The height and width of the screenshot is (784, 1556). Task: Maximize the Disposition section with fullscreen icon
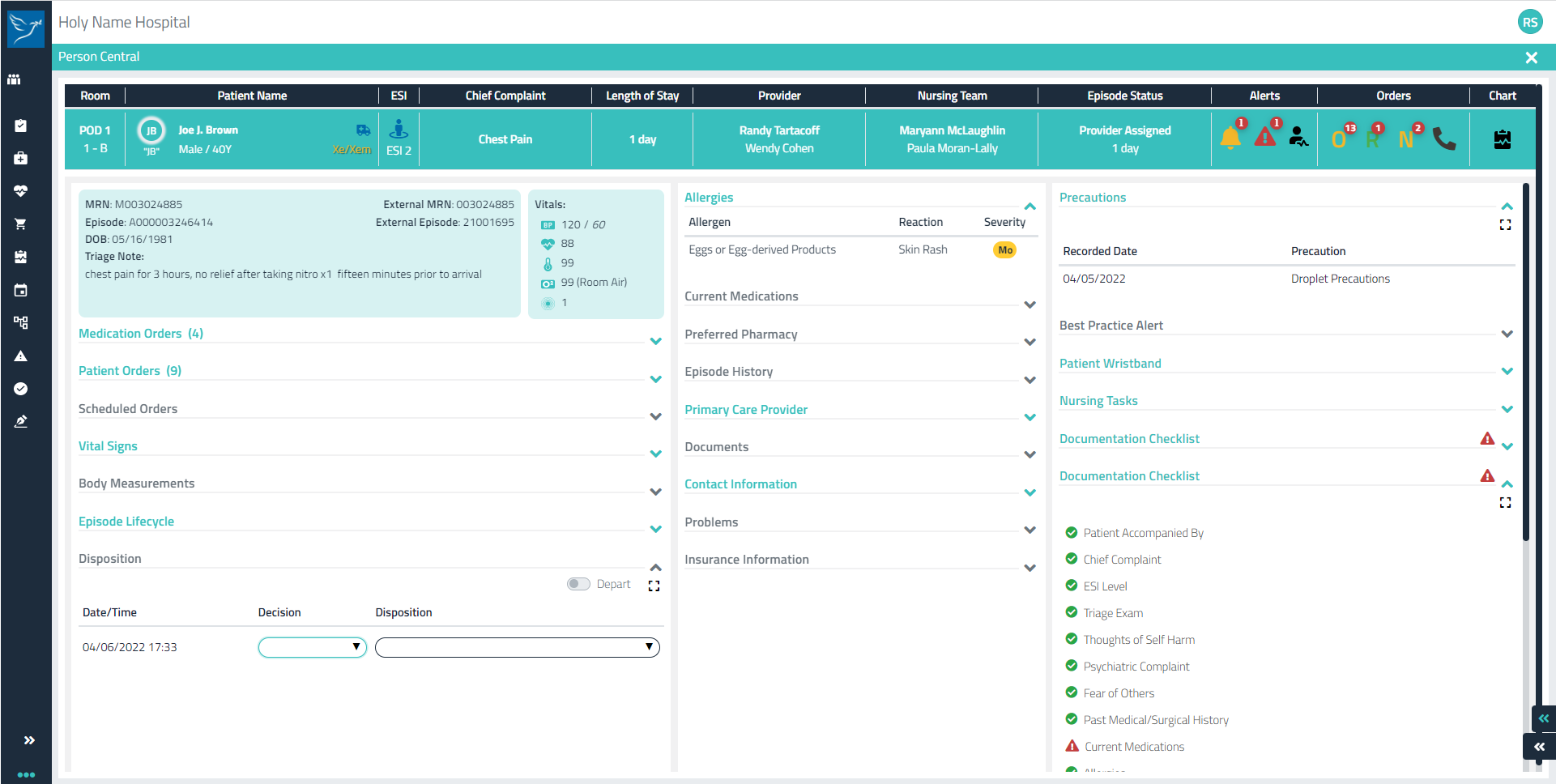tap(654, 586)
